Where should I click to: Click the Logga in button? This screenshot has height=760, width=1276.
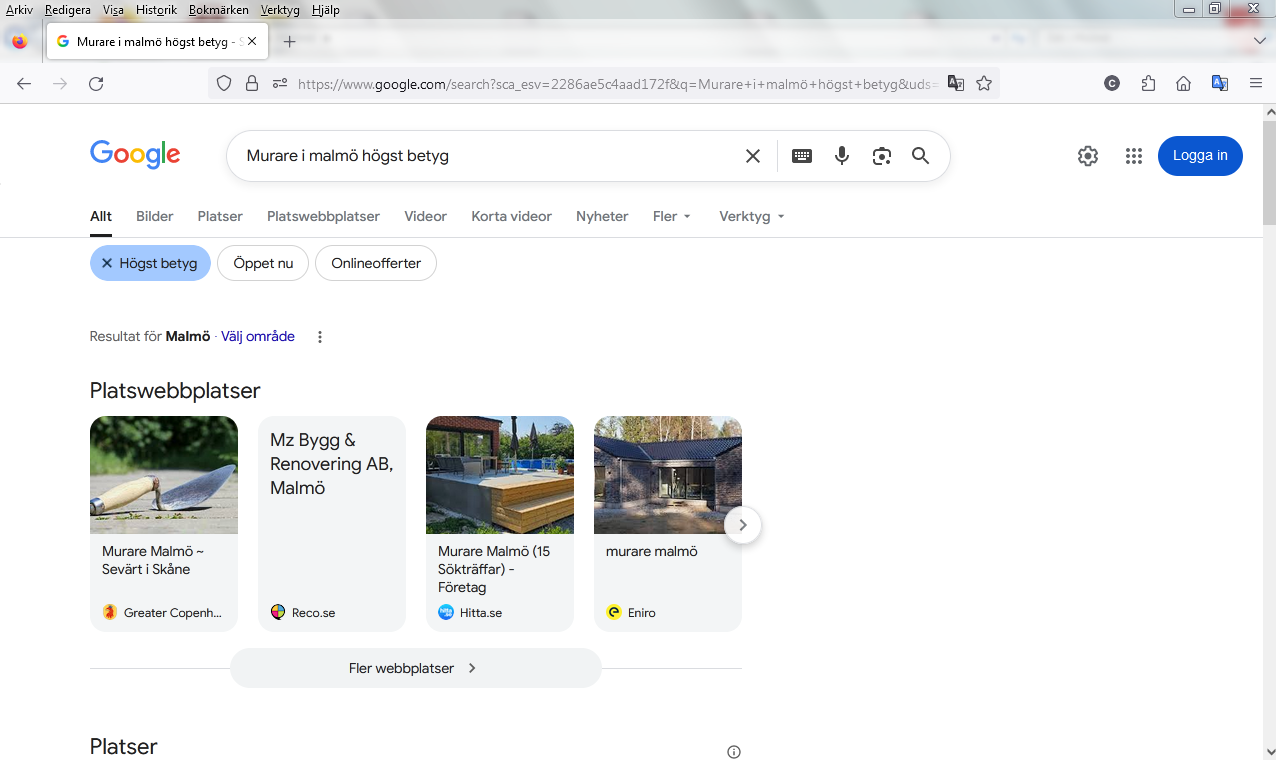1200,156
